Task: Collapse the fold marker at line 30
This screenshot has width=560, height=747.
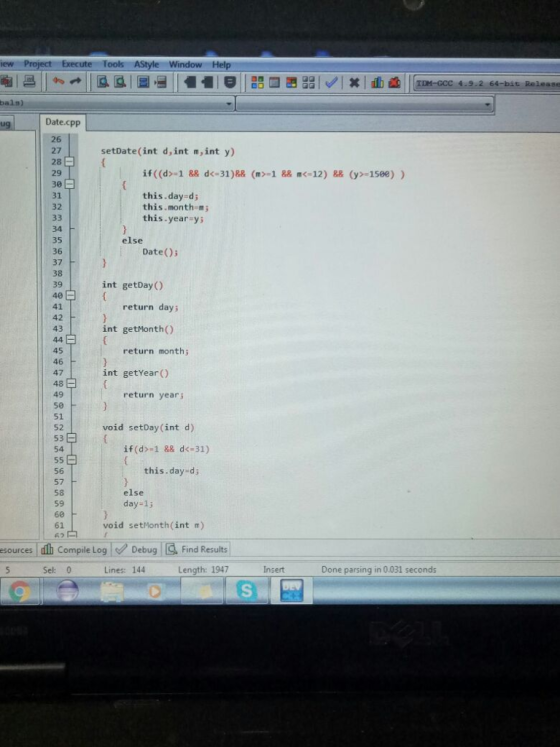Action: point(69,184)
